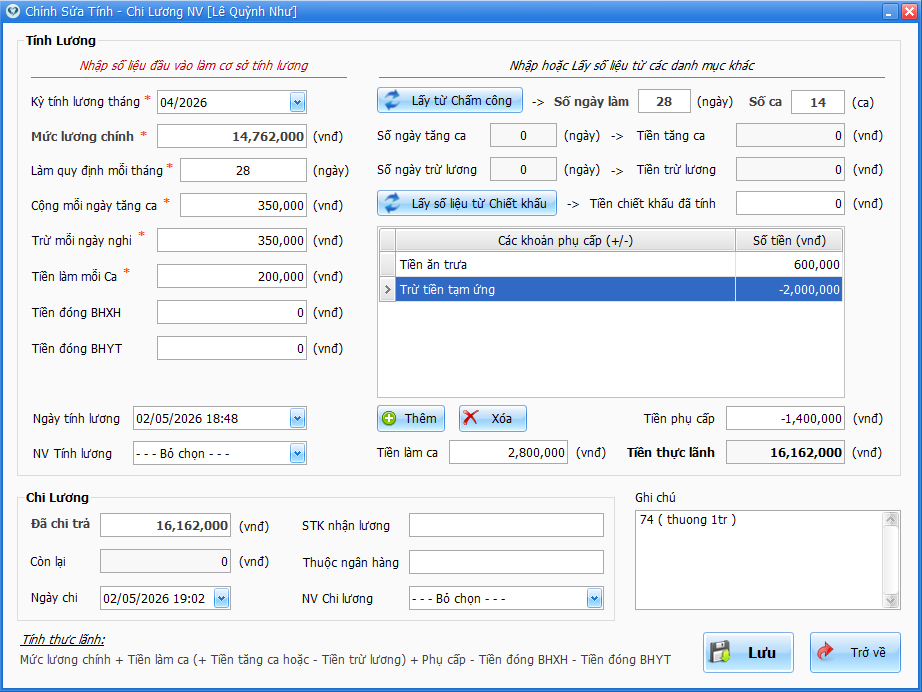
Task: Click the "Còn lại" amount field
Action: pyautogui.click(x=165, y=561)
